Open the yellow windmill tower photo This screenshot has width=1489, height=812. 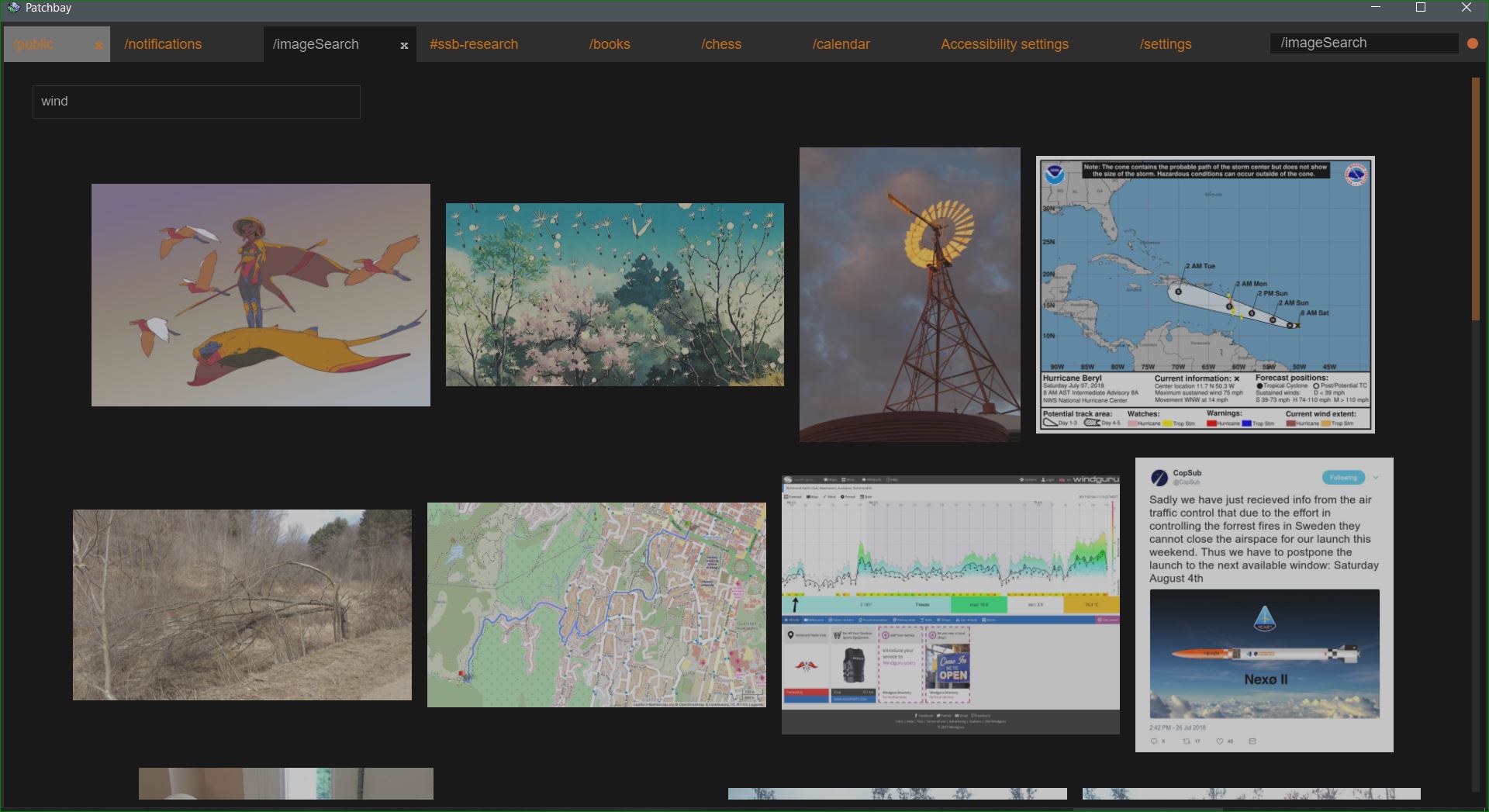tap(910, 295)
